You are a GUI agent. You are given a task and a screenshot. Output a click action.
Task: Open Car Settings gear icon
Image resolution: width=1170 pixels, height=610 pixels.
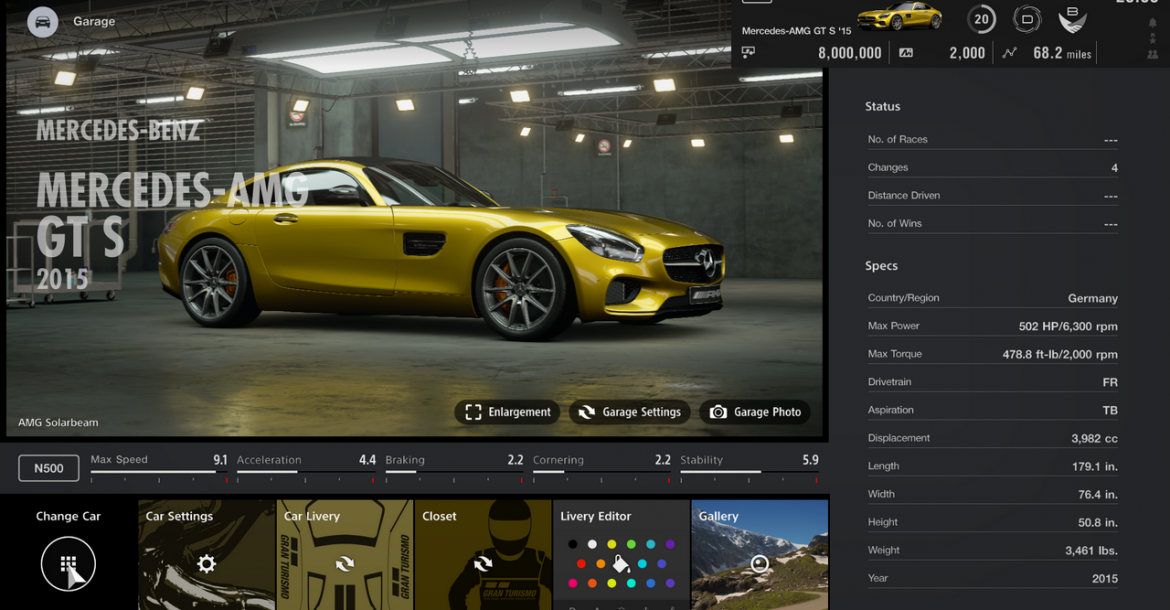coord(206,564)
